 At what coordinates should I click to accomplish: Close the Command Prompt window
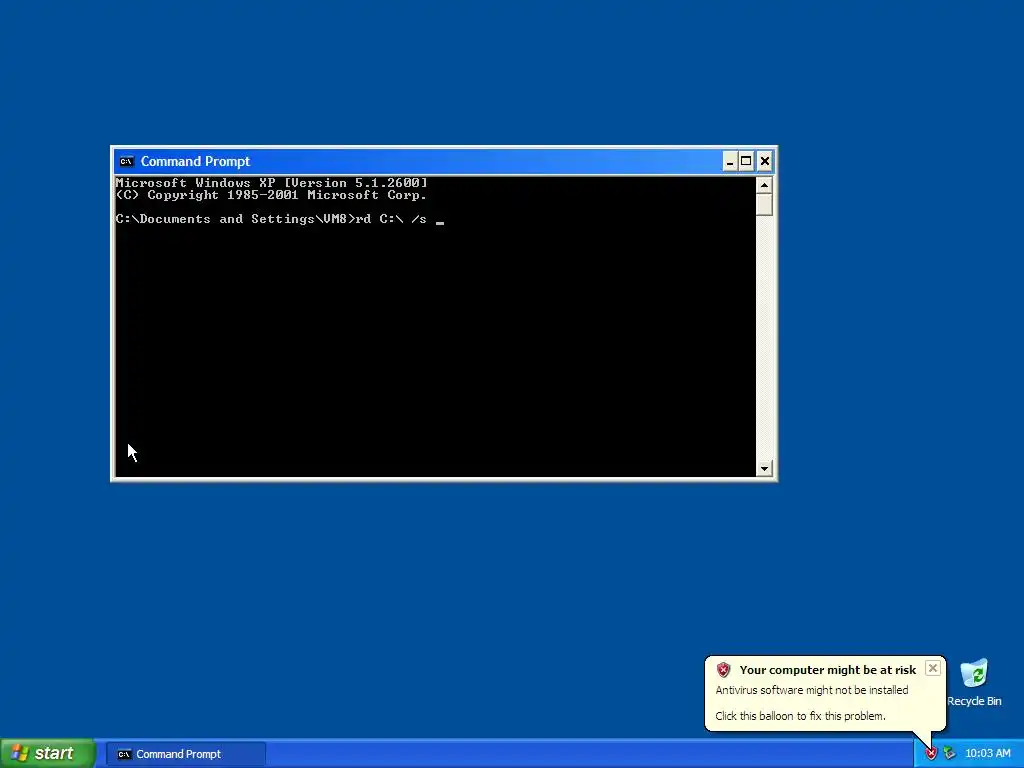765,161
